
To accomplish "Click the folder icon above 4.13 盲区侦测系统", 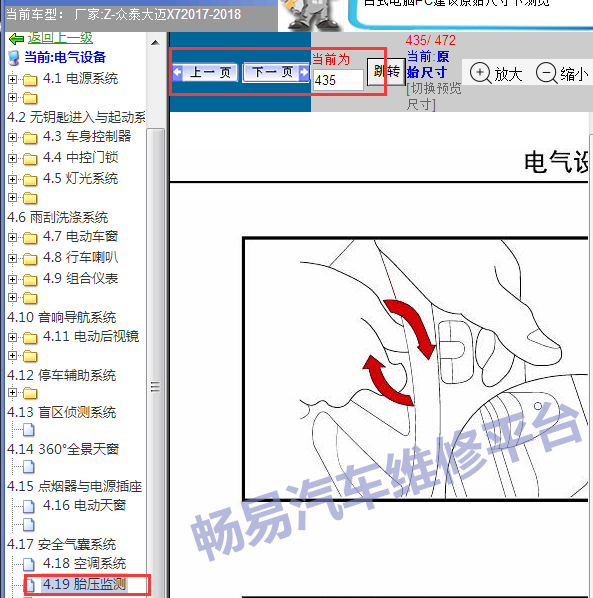I will tap(30, 393).
